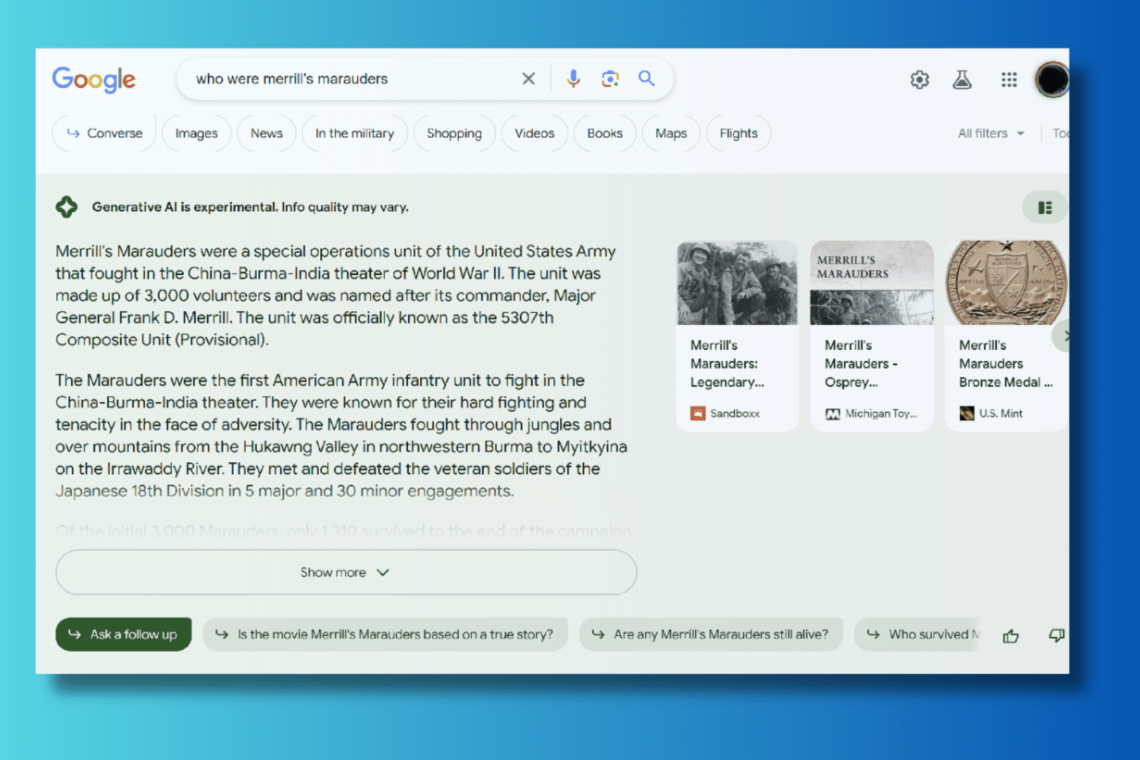Open the Osprey Michigan Toy card
The height and width of the screenshot is (760, 1140).
872,335
